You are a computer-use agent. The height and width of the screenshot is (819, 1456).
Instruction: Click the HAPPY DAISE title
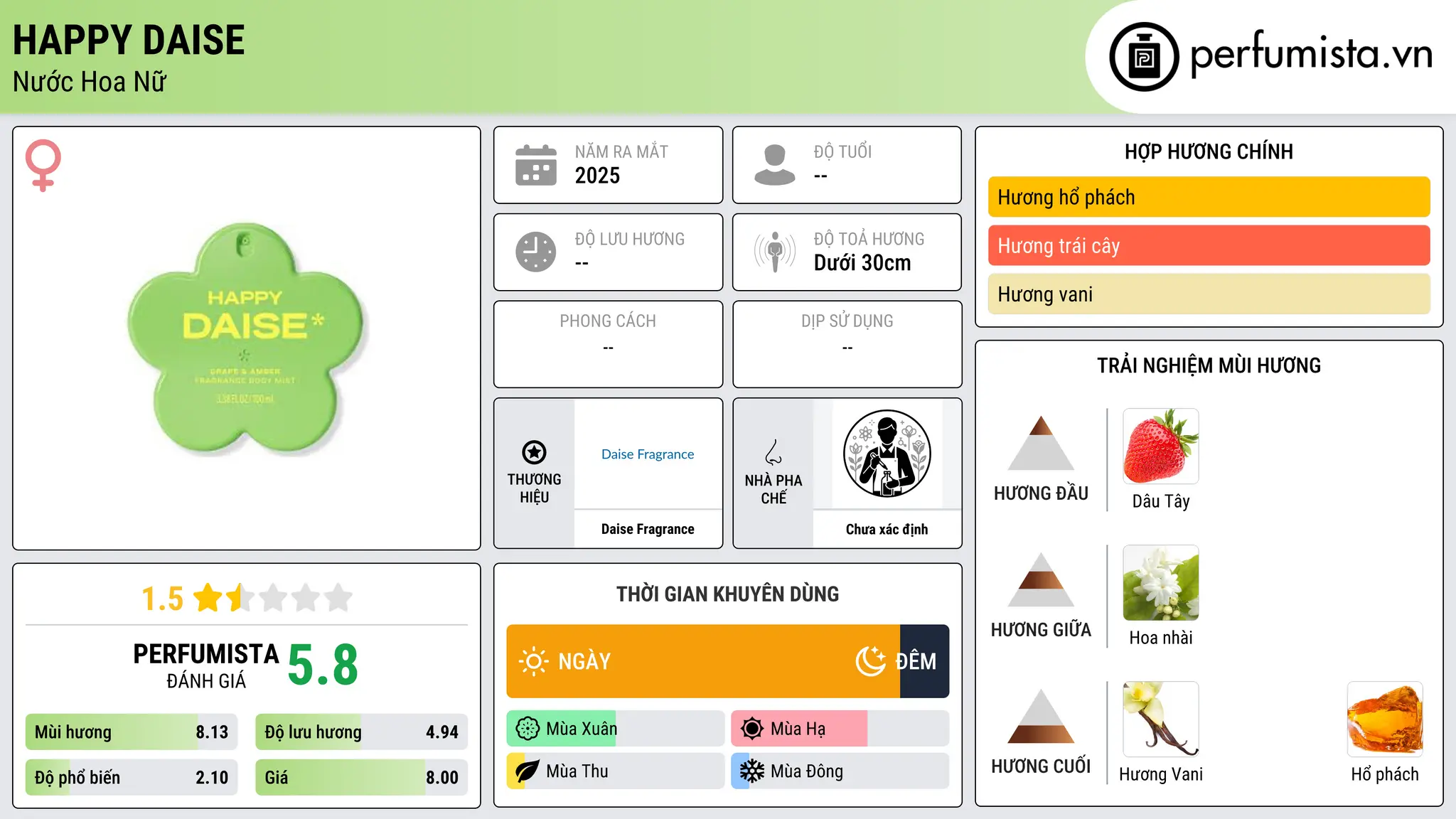tap(129, 40)
